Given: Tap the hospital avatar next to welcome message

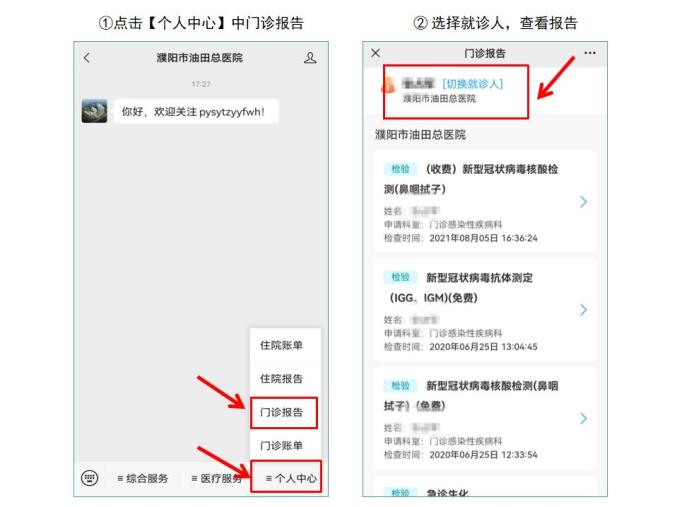Looking at the screenshot, I should (x=95, y=111).
